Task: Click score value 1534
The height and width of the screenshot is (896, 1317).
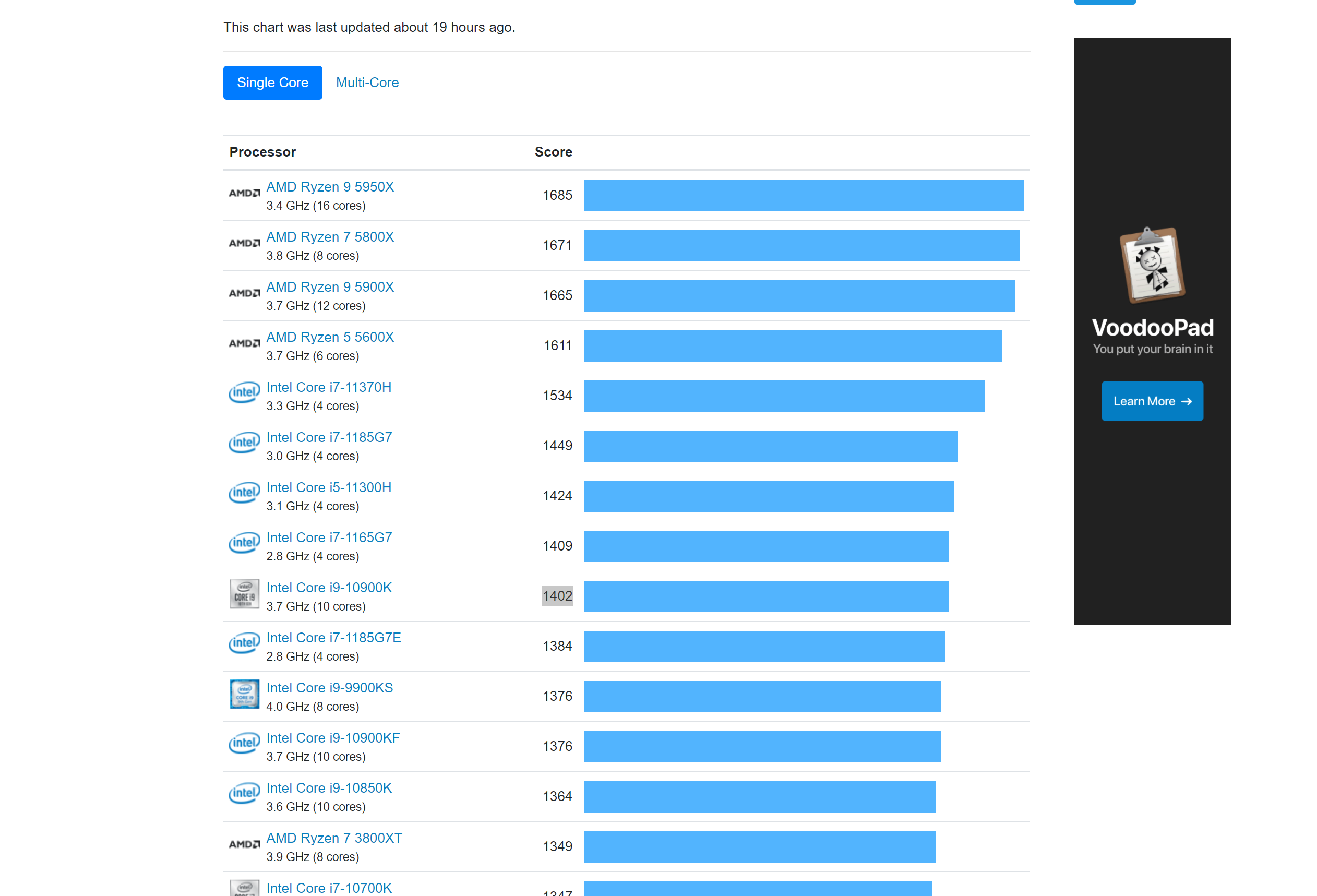Action: [x=557, y=396]
